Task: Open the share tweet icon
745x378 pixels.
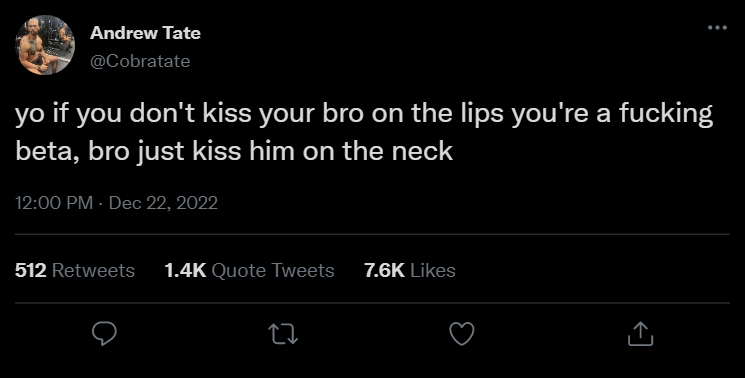Action: point(640,333)
